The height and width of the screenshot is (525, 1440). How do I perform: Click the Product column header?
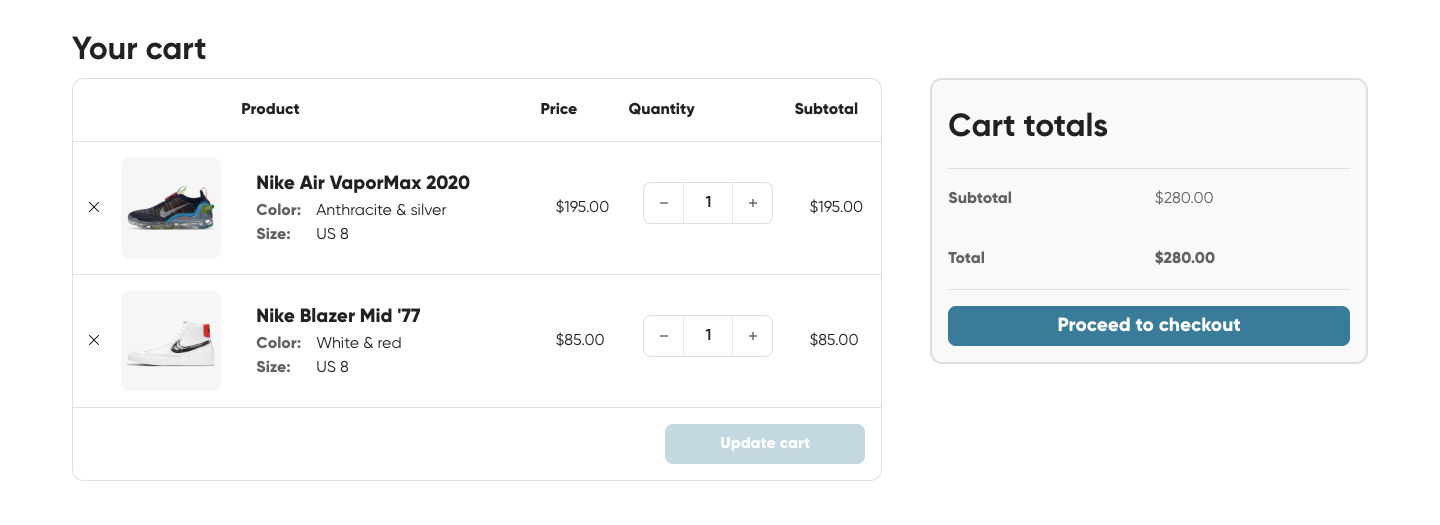[x=270, y=109]
